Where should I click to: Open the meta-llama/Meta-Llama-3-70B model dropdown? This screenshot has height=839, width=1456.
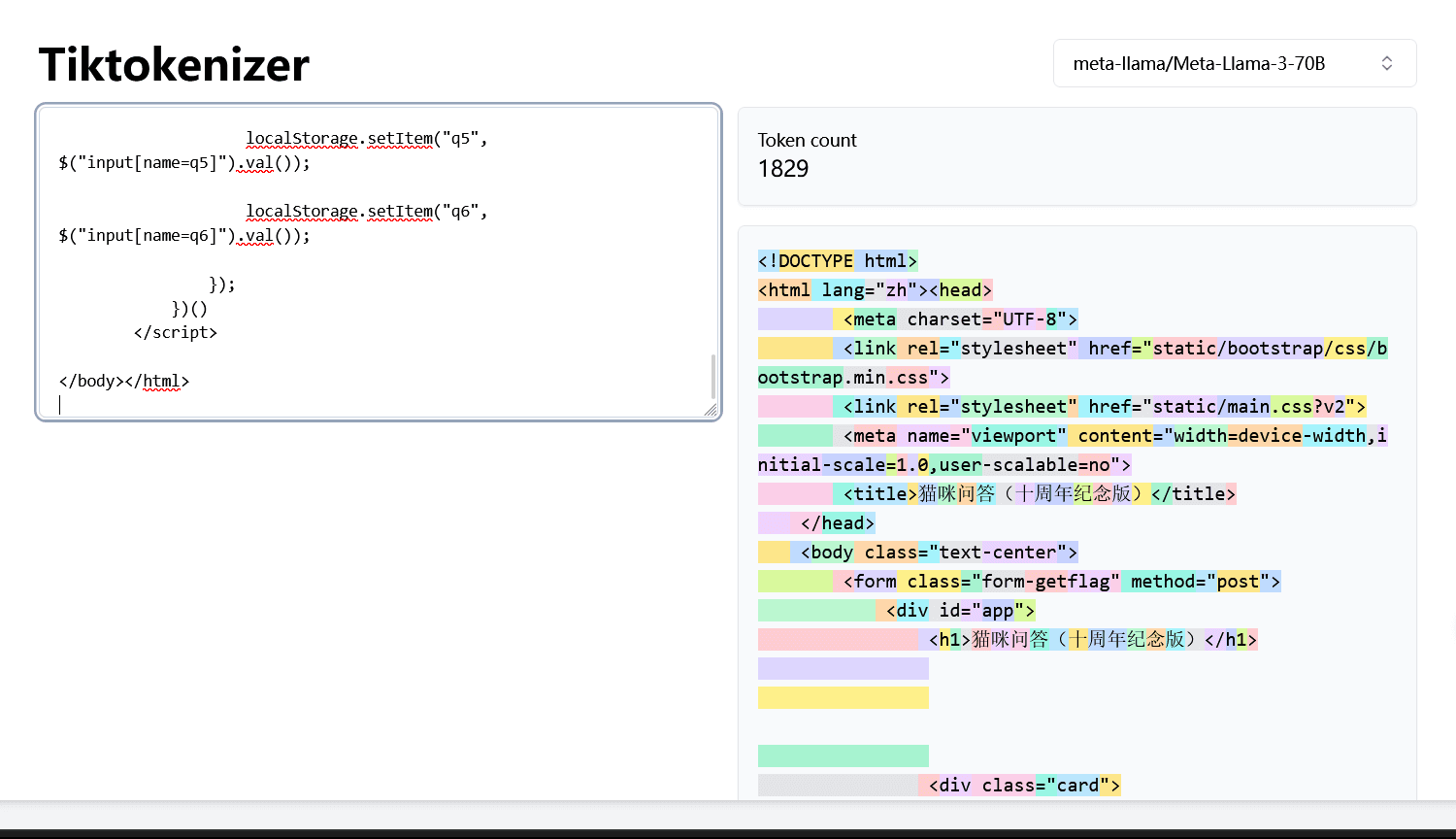1234,63
